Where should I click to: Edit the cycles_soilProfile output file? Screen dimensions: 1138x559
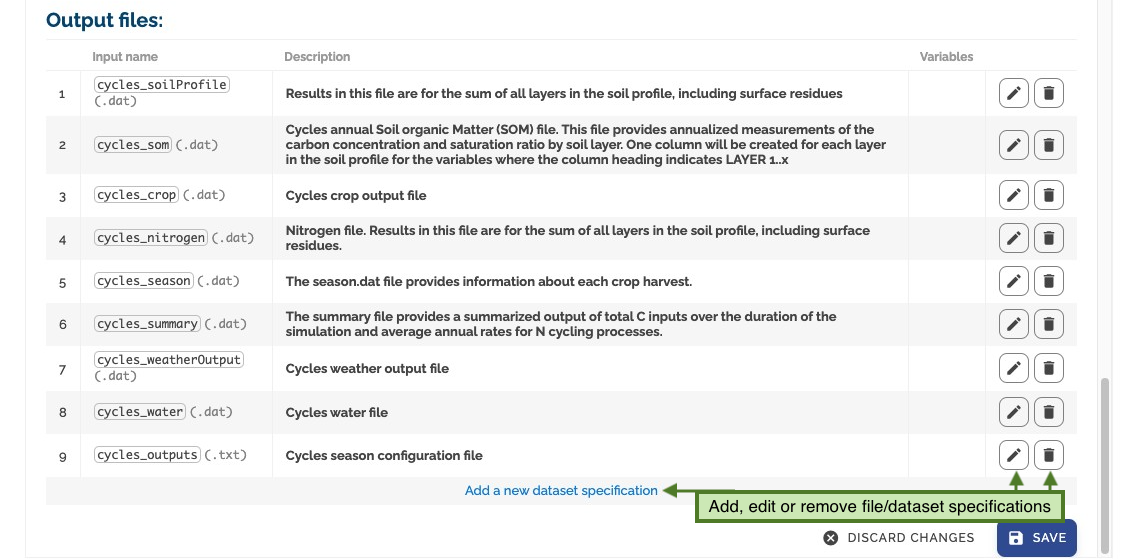pos(1013,93)
